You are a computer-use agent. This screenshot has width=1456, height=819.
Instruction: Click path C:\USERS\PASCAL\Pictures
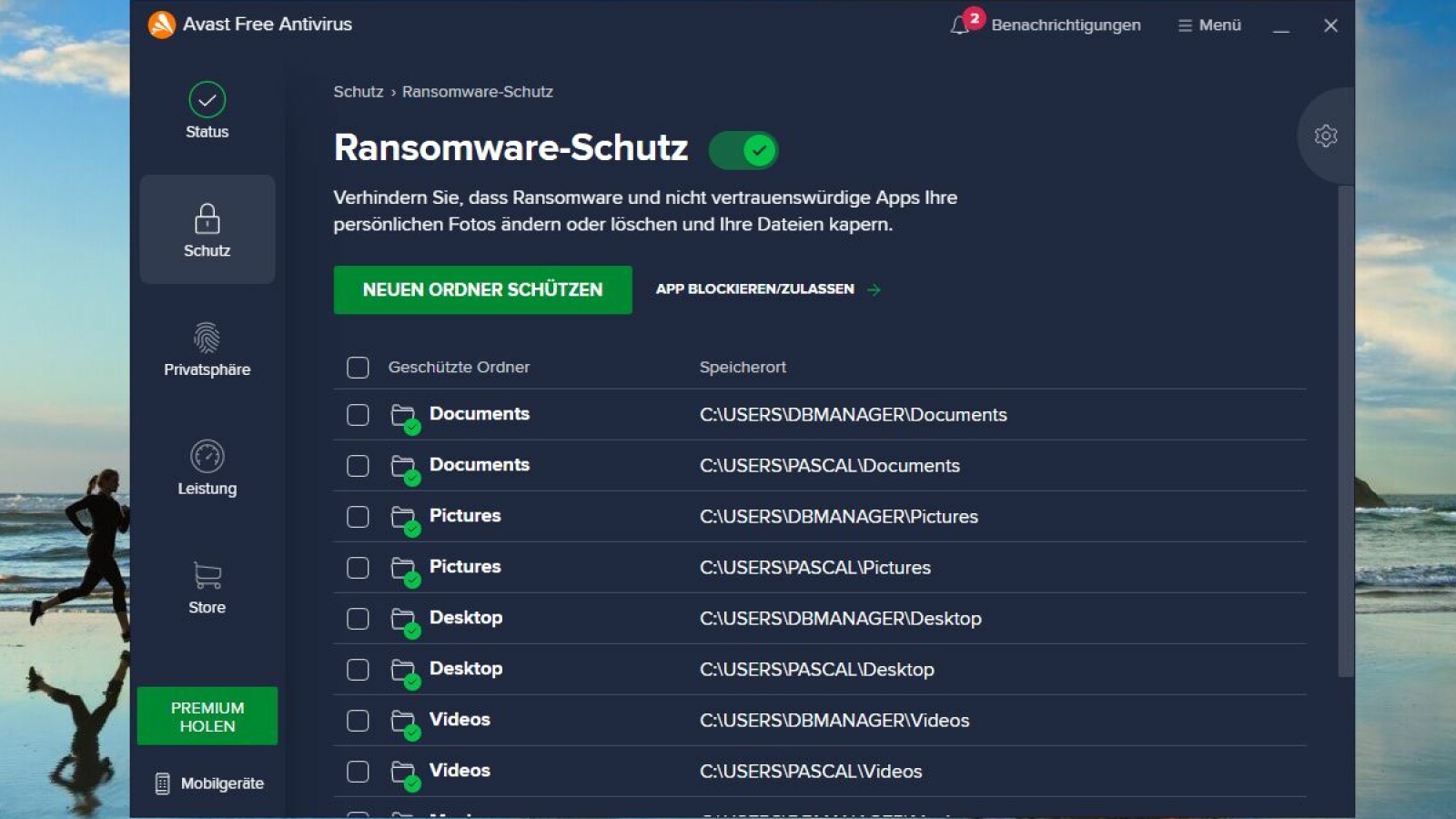tap(815, 568)
